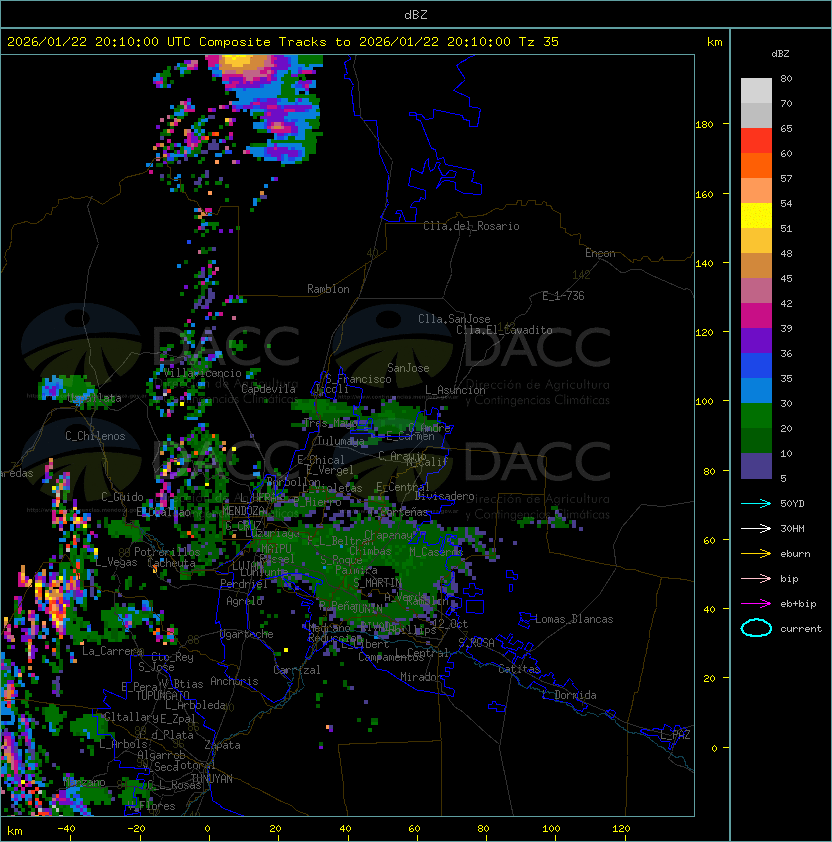This screenshot has height=842, width=832.
Task: Click the 'La_Carrera' map label
Action: click(x=113, y=651)
